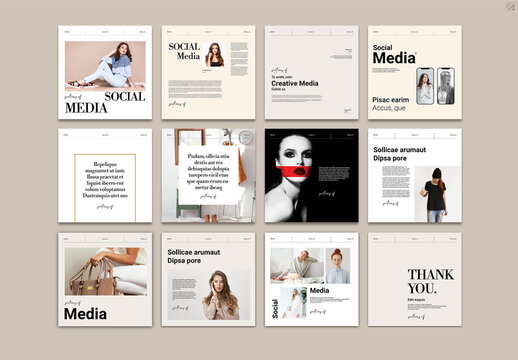Click the 'THANK YOU.' headline text
The width and height of the screenshot is (518, 360).
pos(430,282)
